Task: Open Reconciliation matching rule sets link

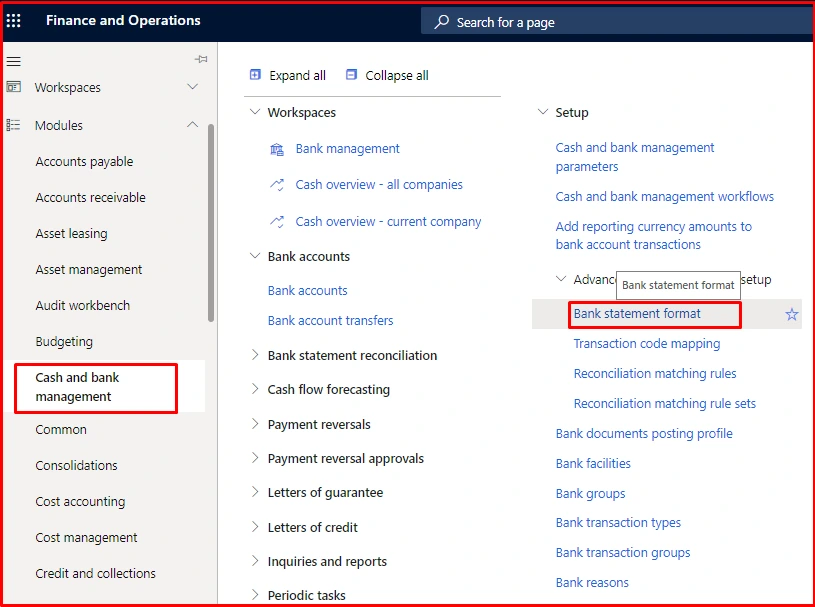Action: tap(664, 404)
